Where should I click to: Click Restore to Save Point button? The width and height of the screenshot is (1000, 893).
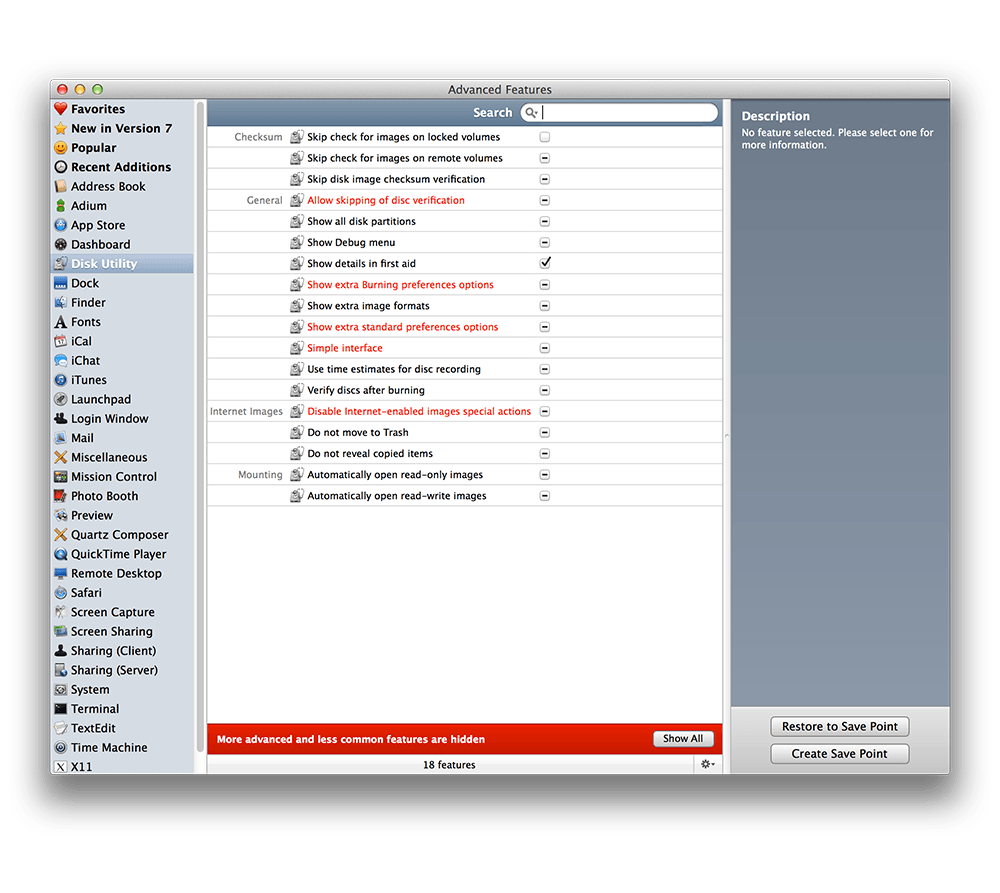pyautogui.click(x=839, y=727)
